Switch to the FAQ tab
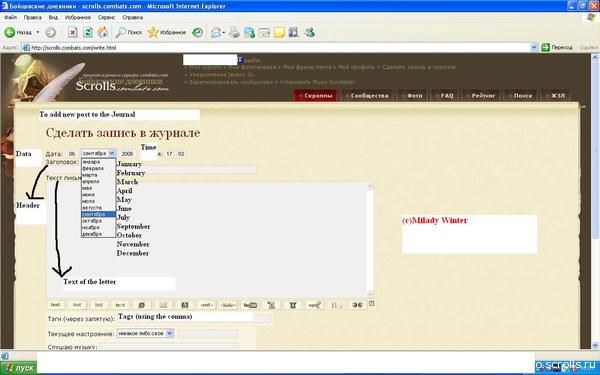Image resolution: width=600 pixels, height=375 pixels. [x=444, y=96]
